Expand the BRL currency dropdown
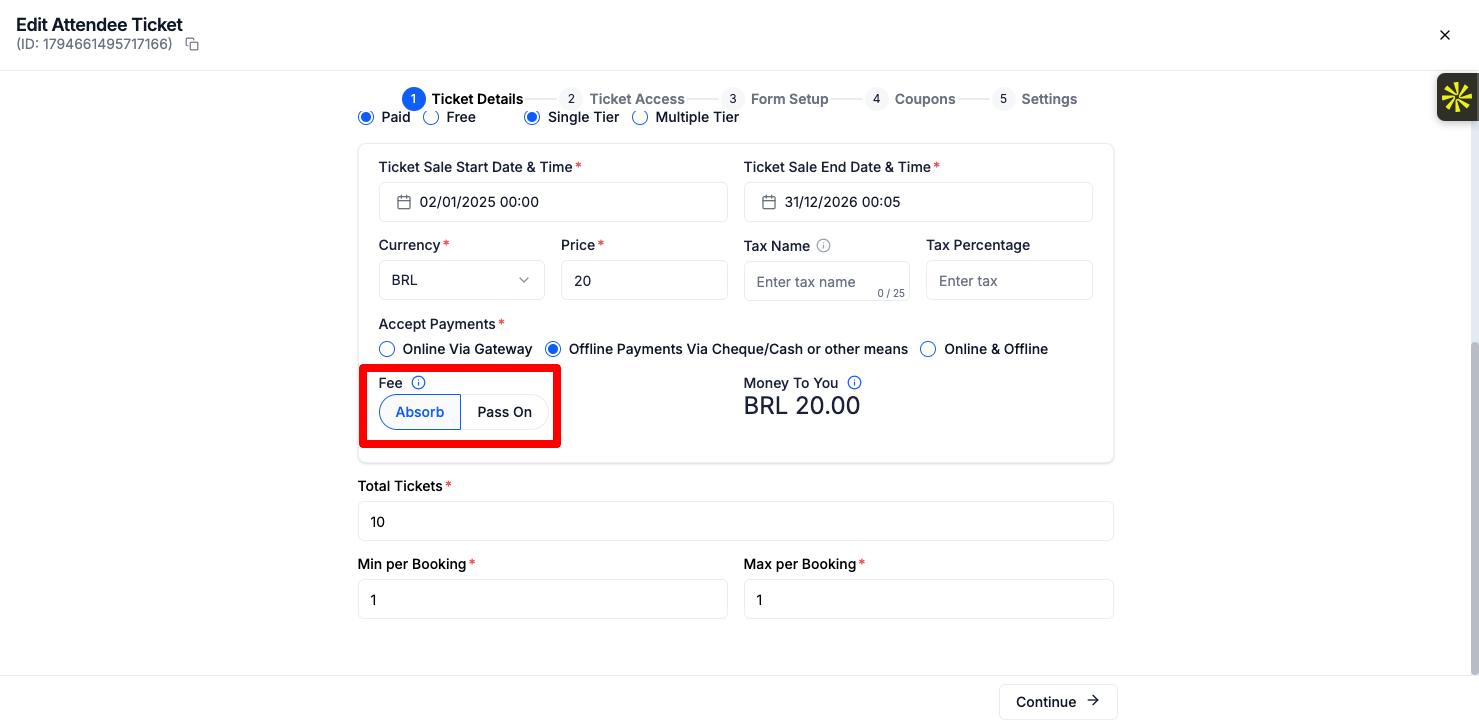Image resolution: width=1479 pixels, height=728 pixels. [462, 280]
